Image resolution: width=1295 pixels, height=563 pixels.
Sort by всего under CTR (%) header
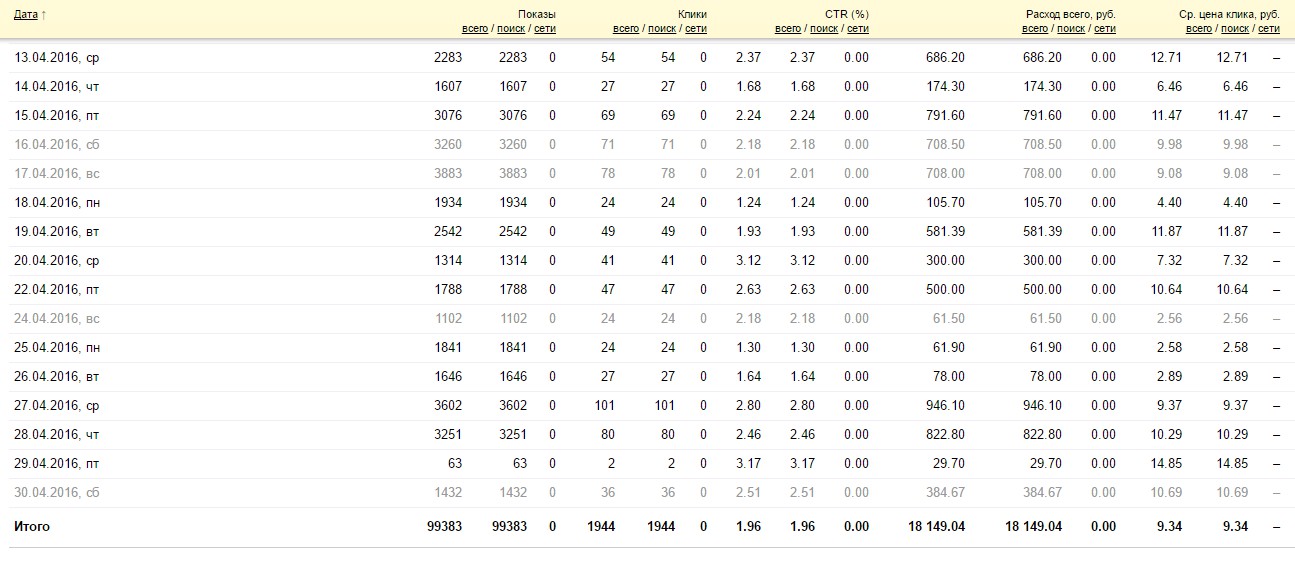[x=788, y=29]
